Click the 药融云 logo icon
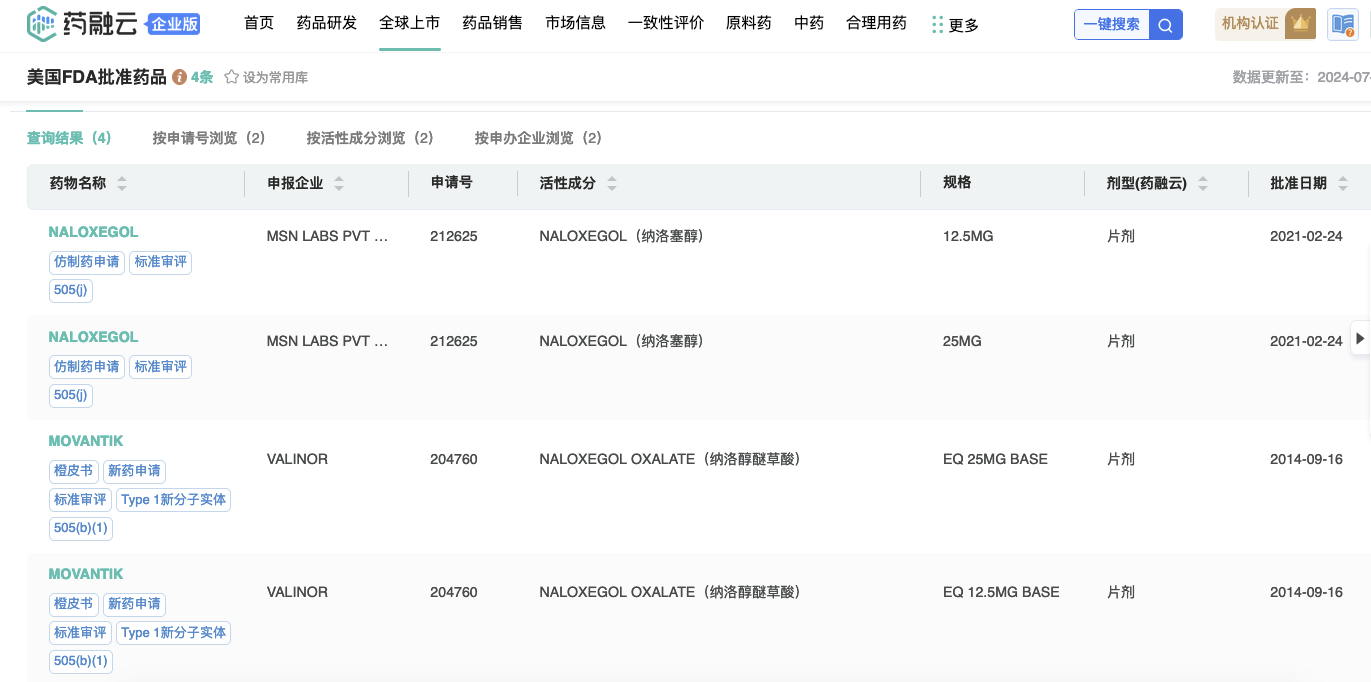The width and height of the screenshot is (1371, 682). tap(42, 22)
